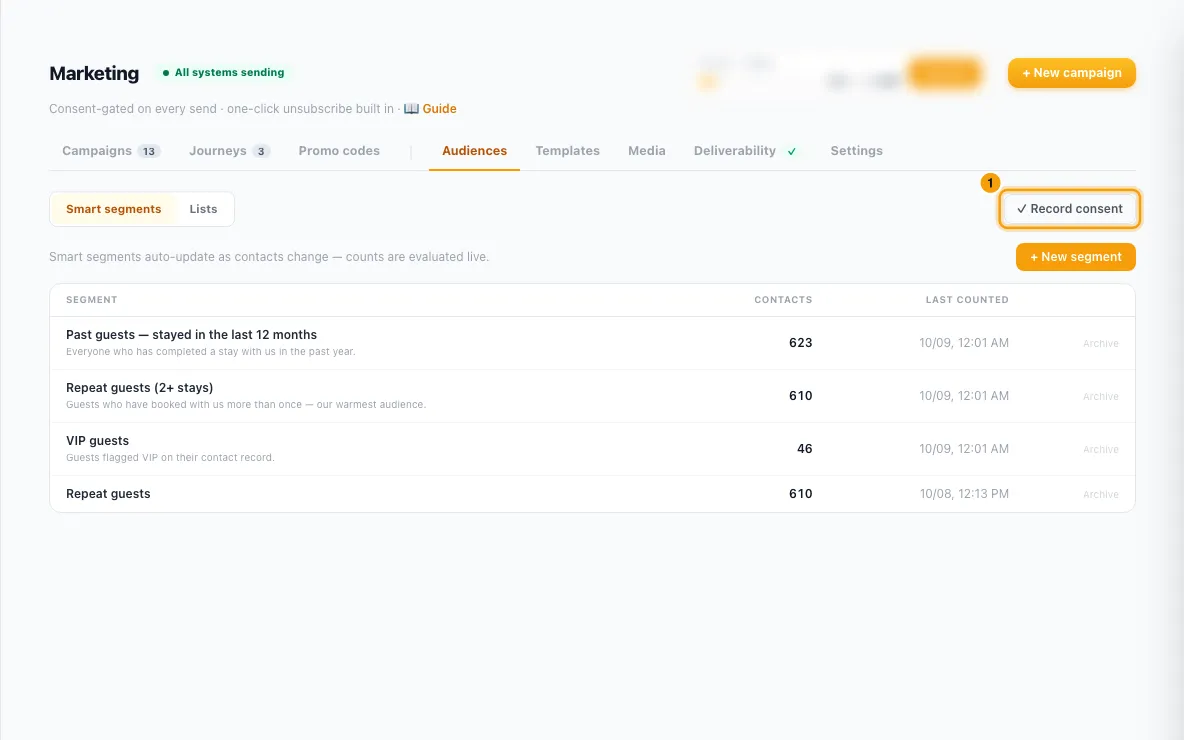The width and height of the screenshot is (1184, 740).
Task: Click the CONTACTS column header
Action: pyautogui.click(x=783, y=300)
